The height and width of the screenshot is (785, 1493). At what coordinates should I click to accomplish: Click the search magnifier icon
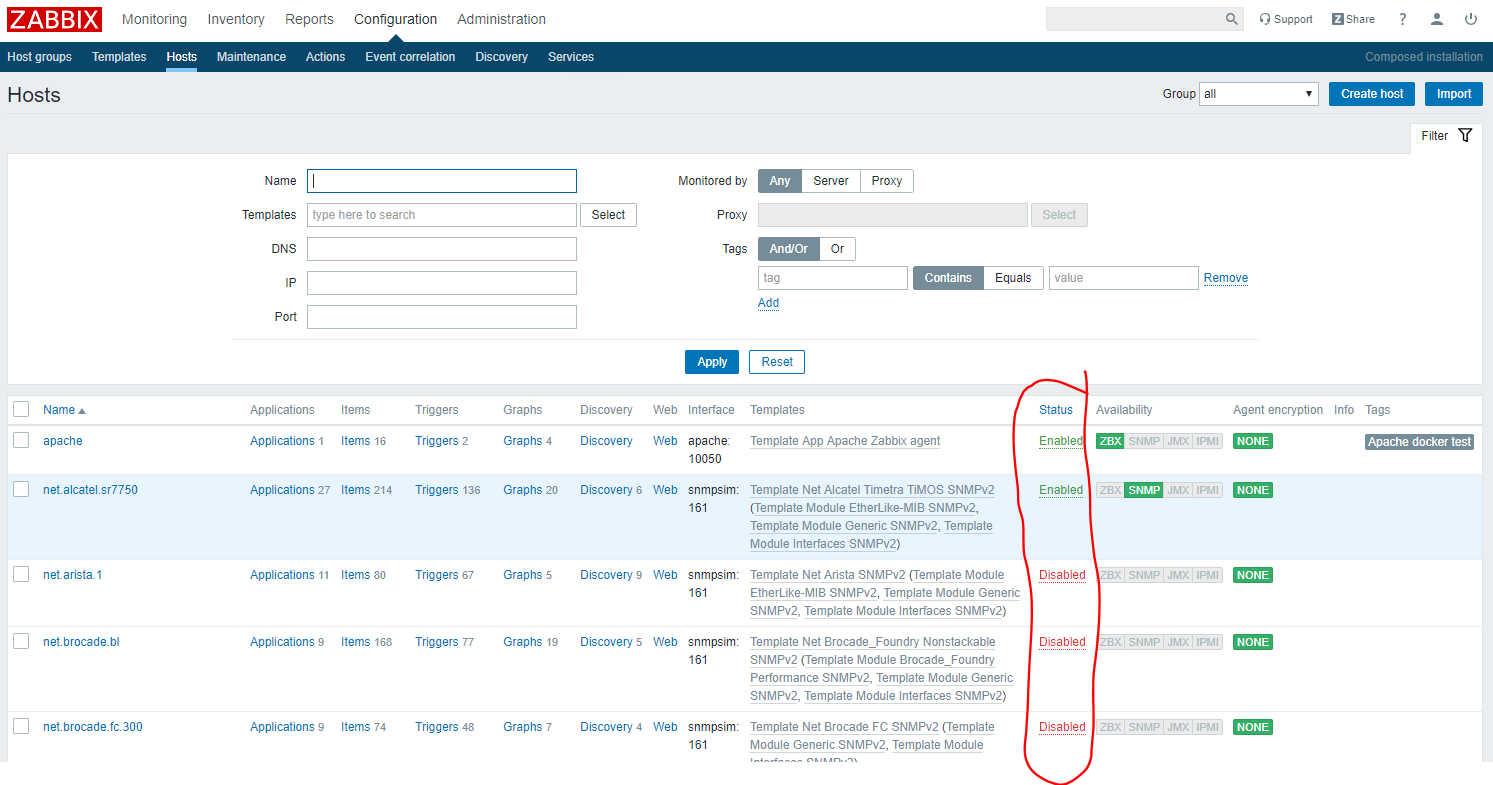click(x=1232, y=19)
